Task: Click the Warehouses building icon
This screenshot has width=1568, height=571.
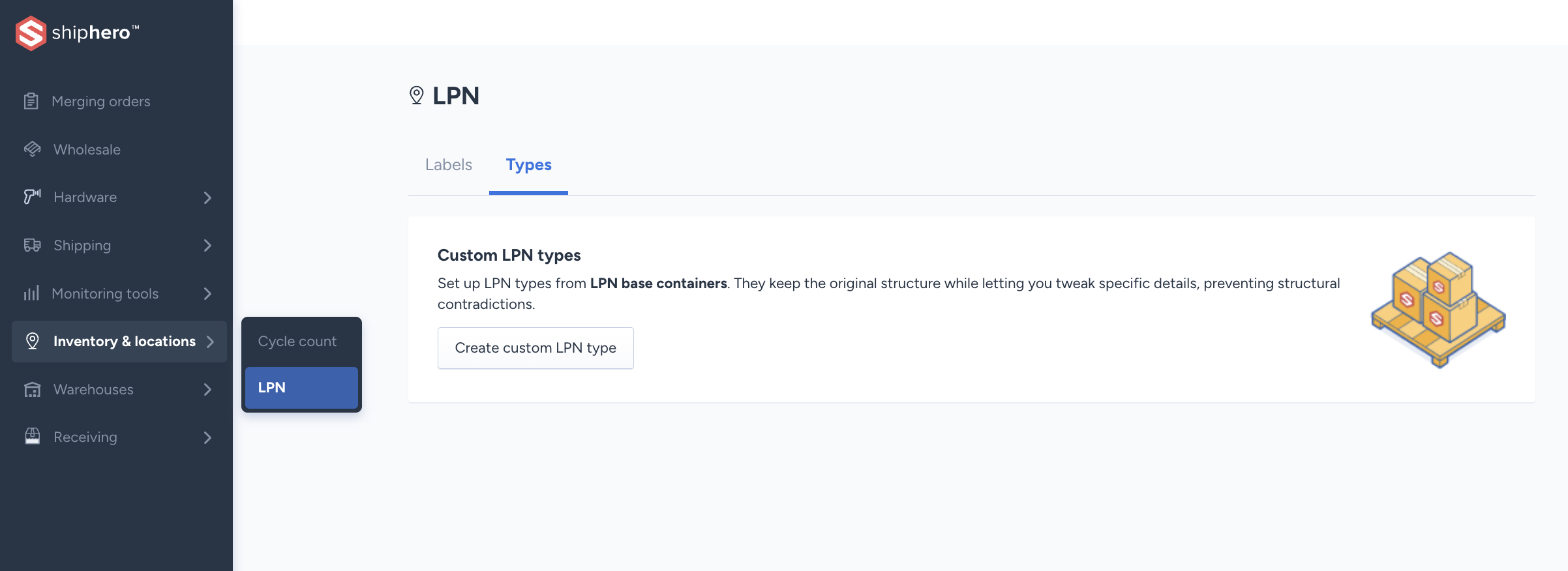Action: tap(32, 389)
